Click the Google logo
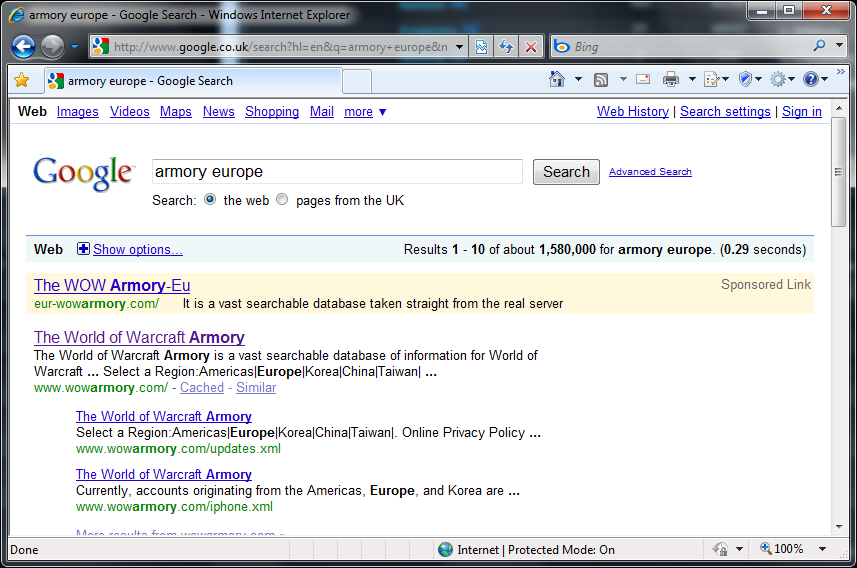 click(x=83, y=173)
